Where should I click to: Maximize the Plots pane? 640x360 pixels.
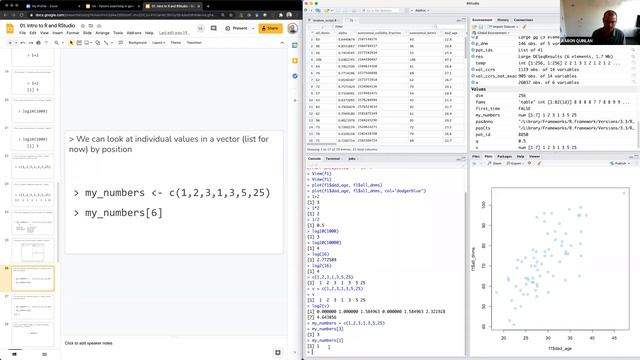point(636,156)
